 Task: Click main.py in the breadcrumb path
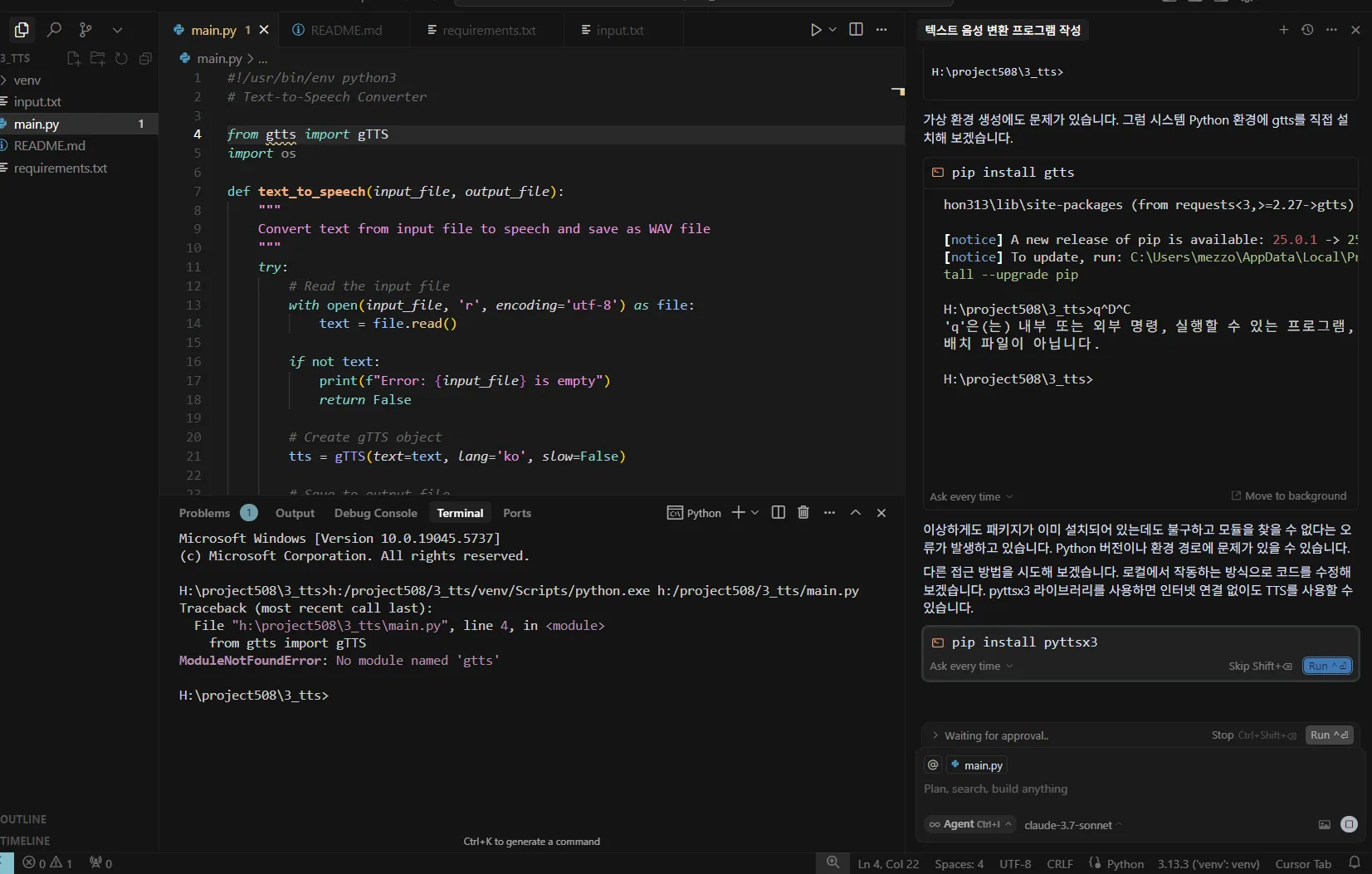219,58
